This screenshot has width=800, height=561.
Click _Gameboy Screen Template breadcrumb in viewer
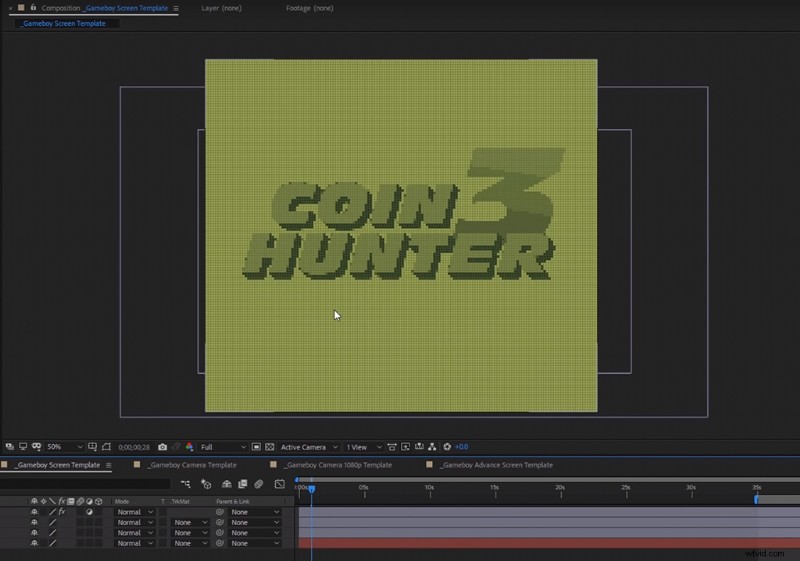tap(63, 23)
